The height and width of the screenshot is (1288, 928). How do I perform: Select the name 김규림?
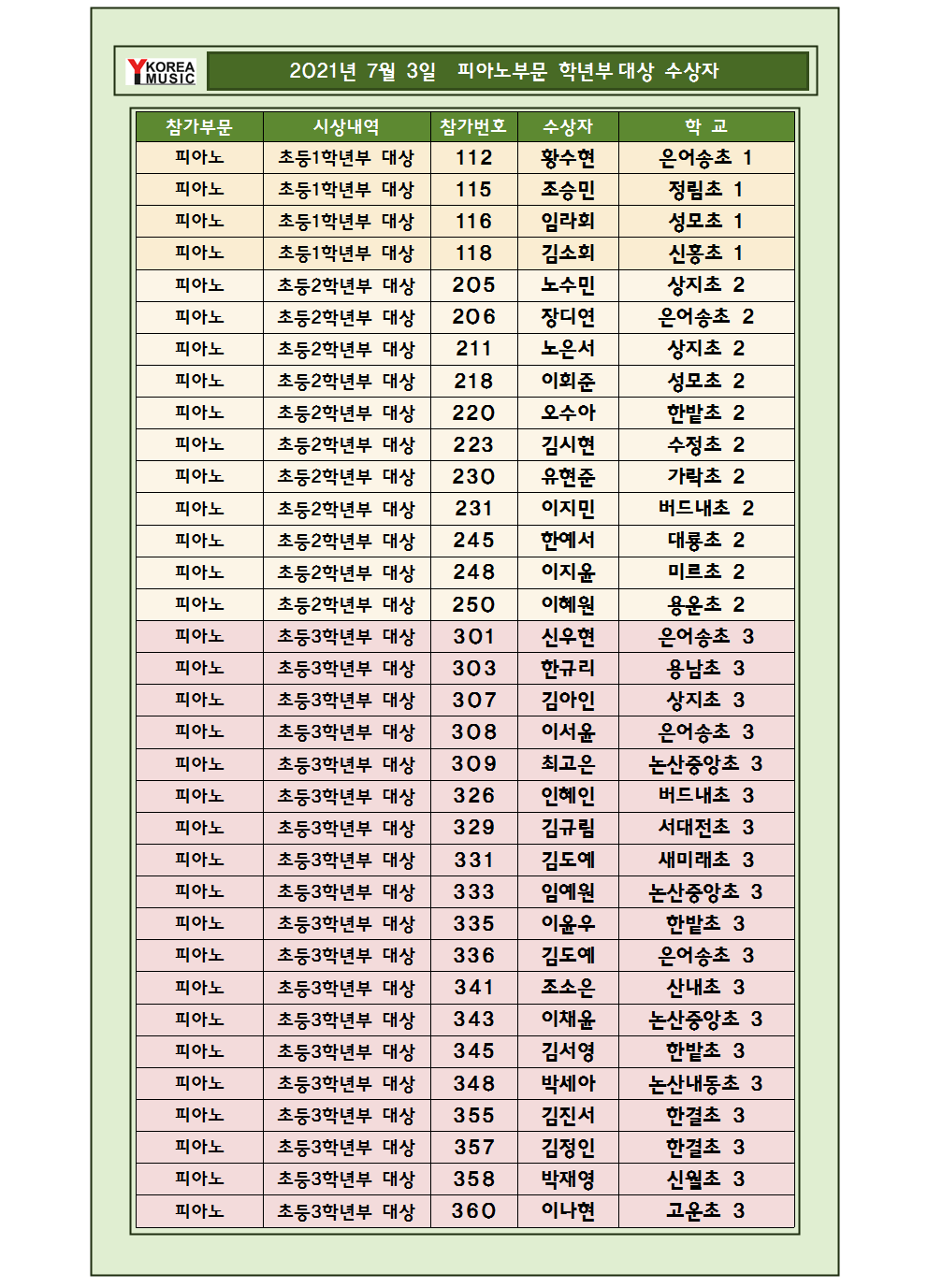click(x=568, y=828)
